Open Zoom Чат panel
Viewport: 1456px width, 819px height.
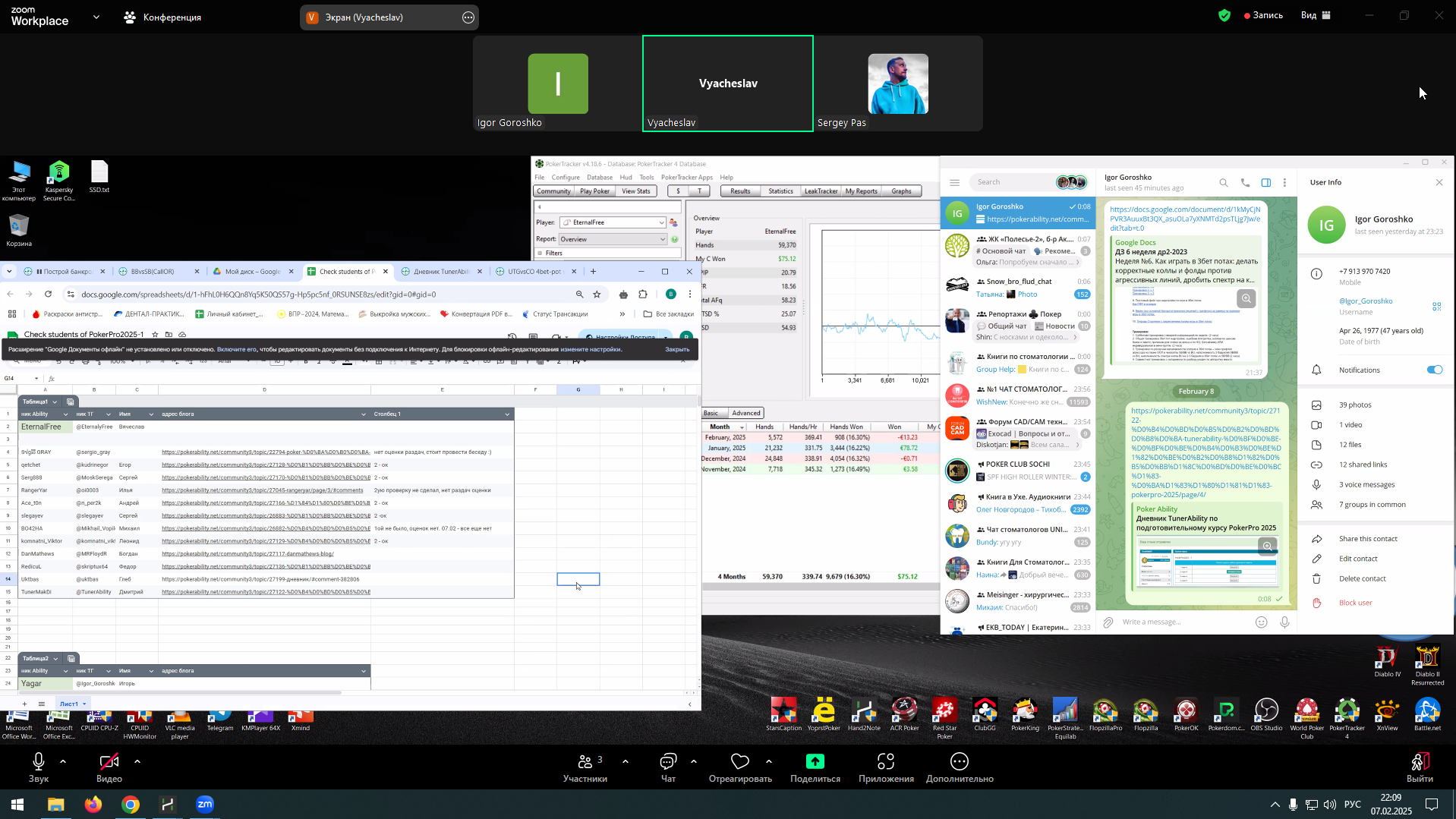668,767
